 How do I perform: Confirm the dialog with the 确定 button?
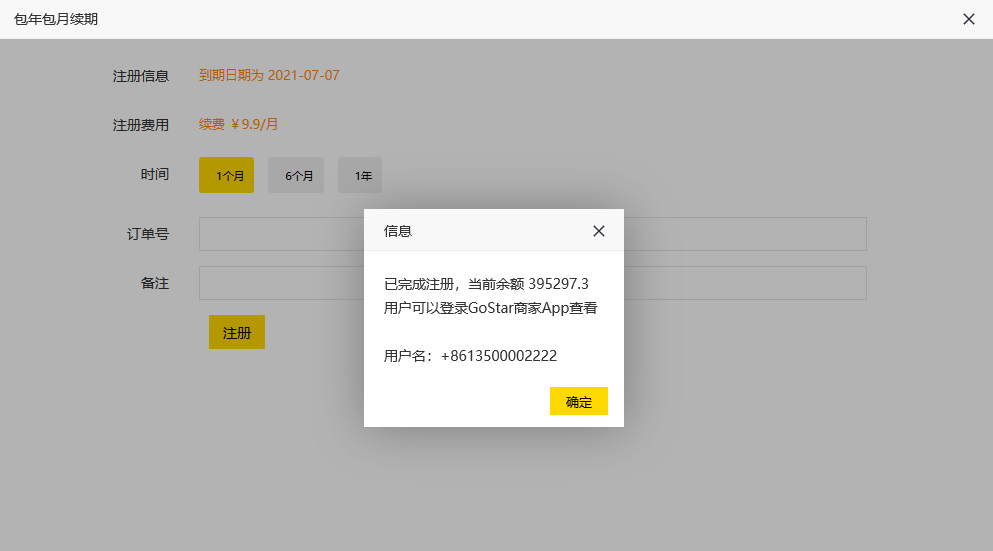(578, 401)
